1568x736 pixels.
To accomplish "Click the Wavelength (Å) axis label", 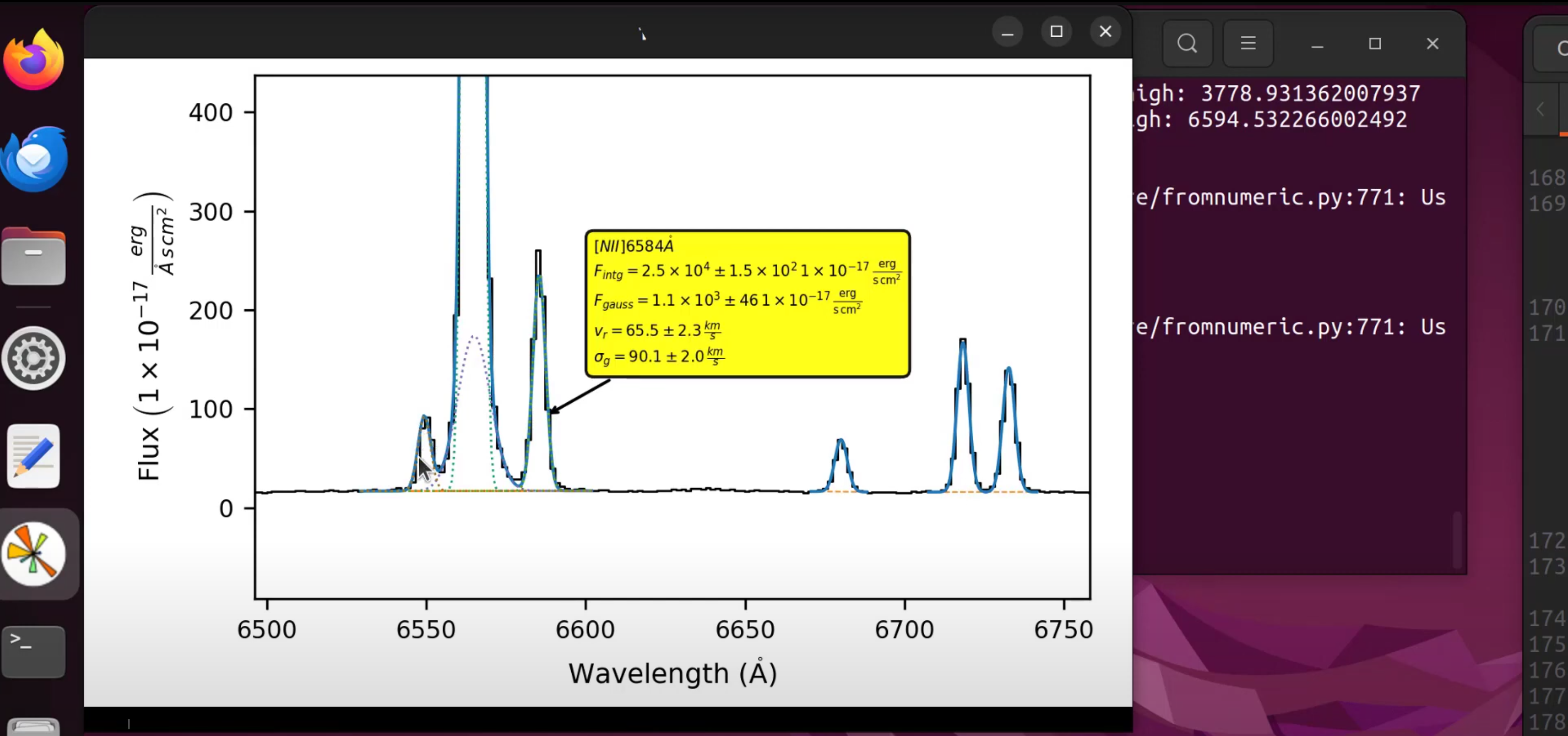I will click(x=673, y=673).
